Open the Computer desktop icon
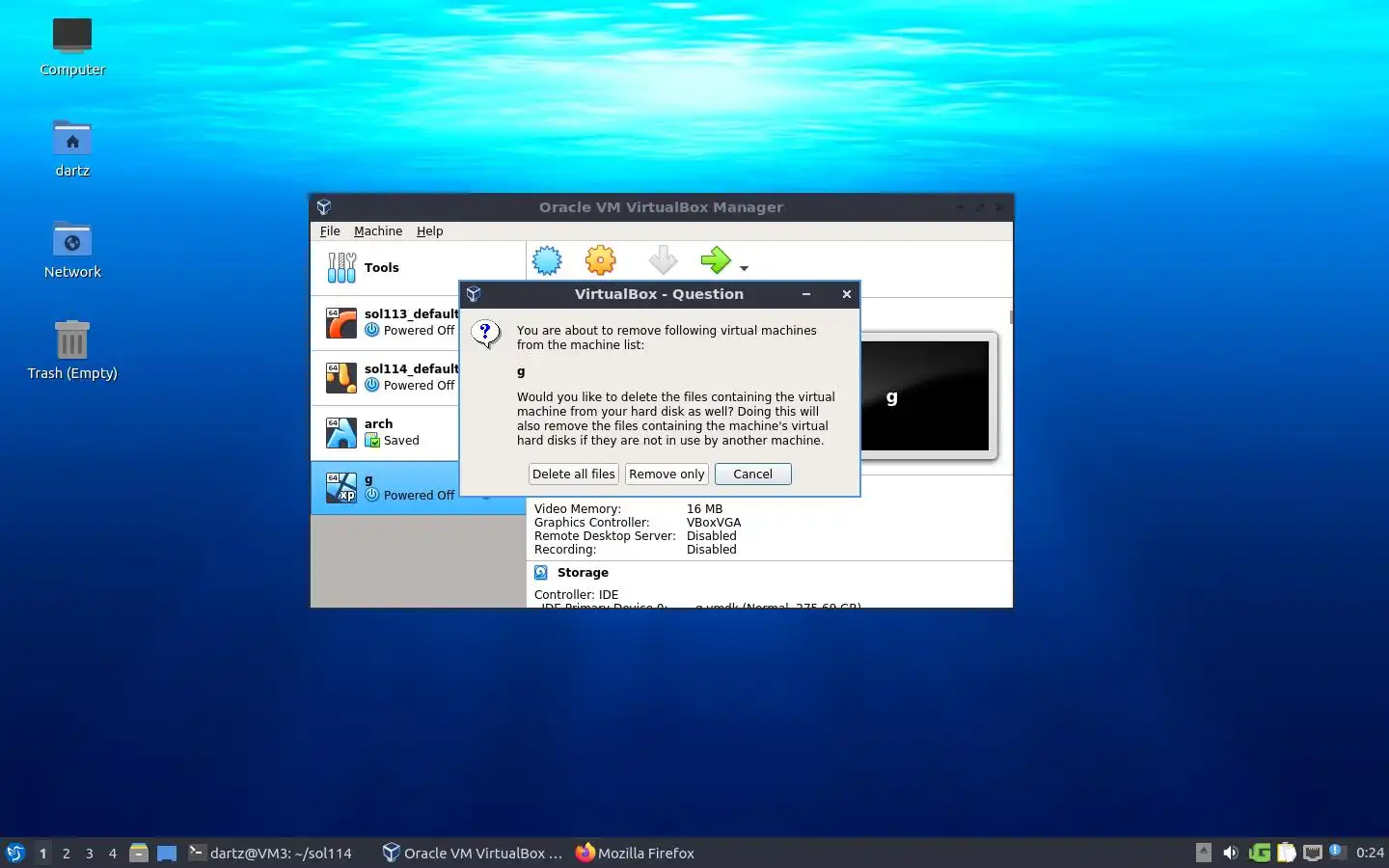Image resolution: width=1389 pixels, height=868 pixels. click(72, 46)
